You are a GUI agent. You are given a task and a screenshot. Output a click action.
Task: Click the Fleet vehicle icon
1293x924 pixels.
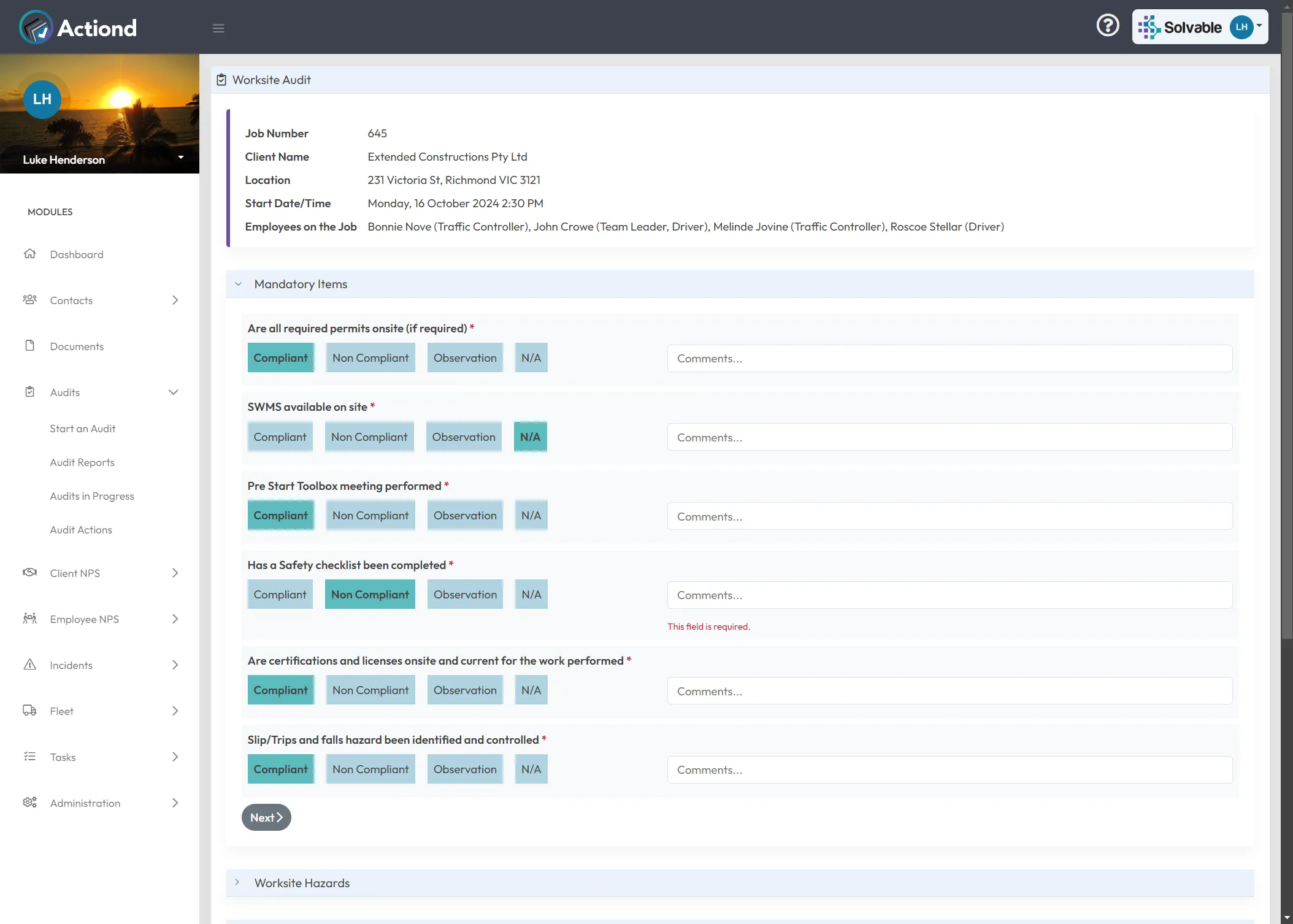(x=30, y=711)
